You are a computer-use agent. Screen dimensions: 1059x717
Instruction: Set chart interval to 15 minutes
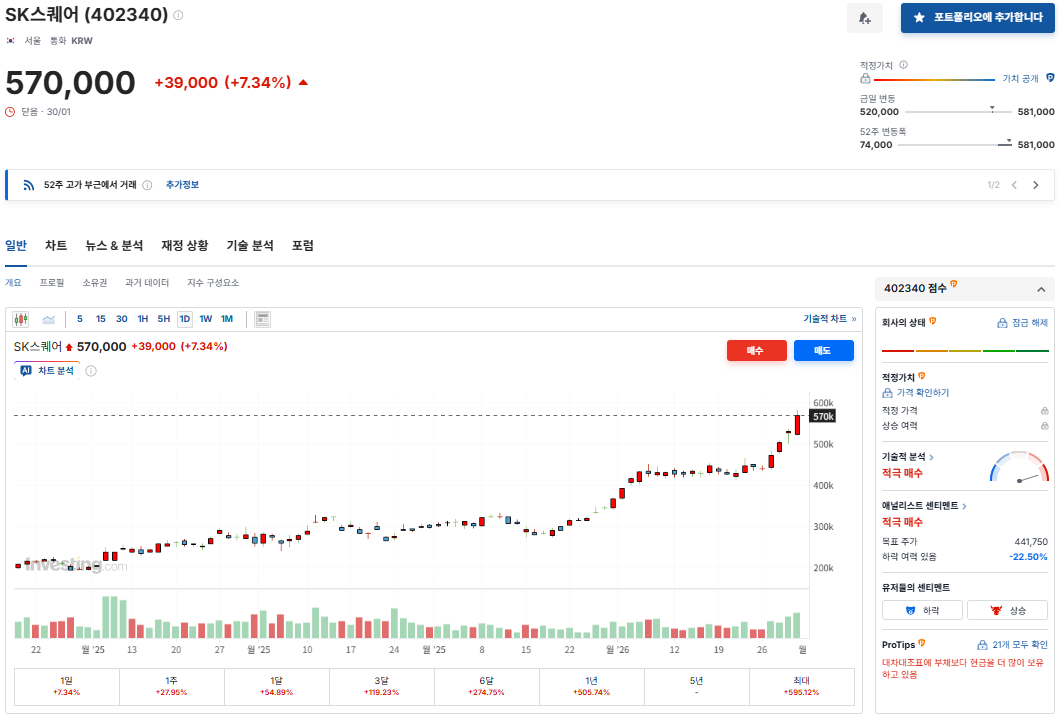pos(101,319)
